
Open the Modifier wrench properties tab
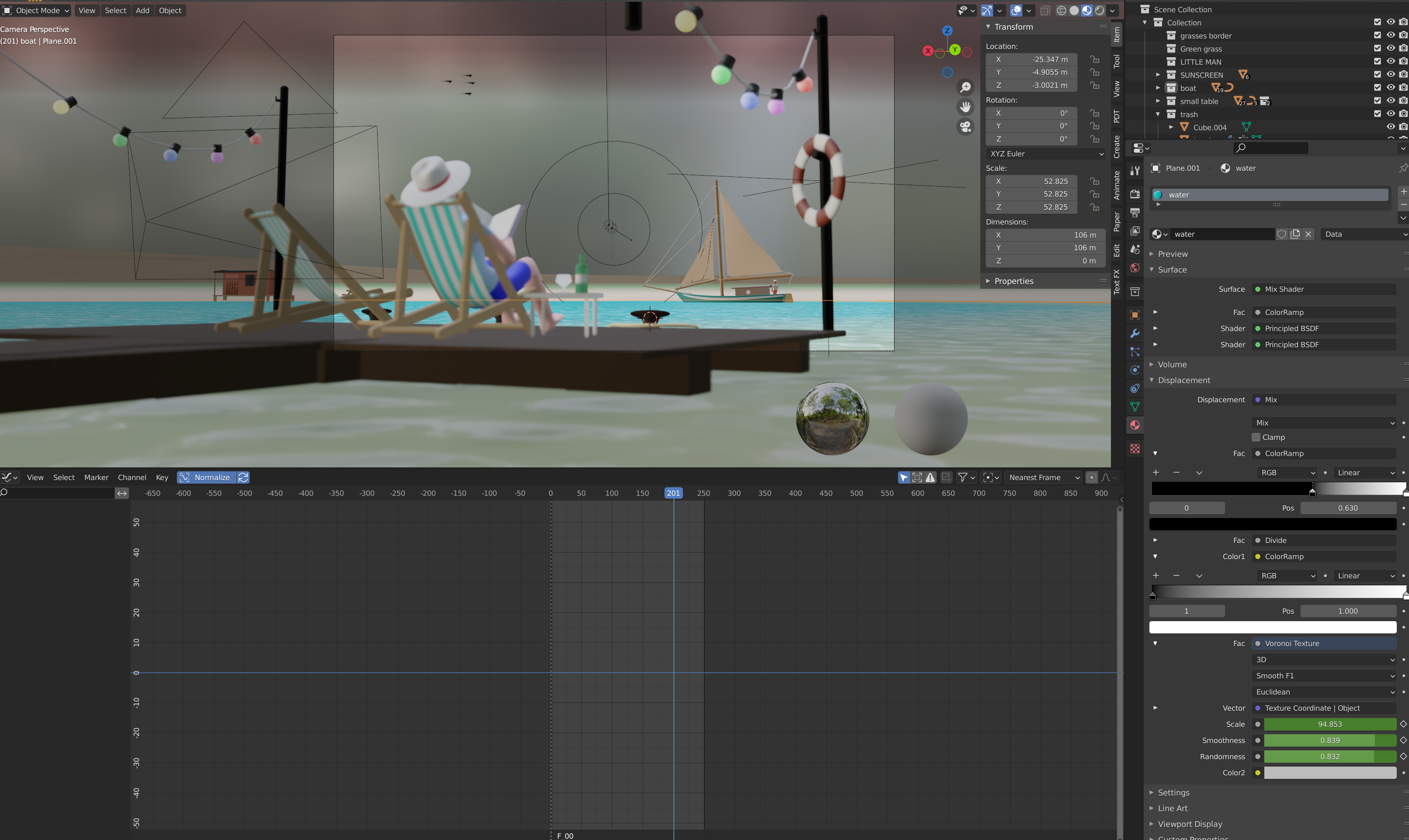pyautogui.click(x=1135, y=333)
